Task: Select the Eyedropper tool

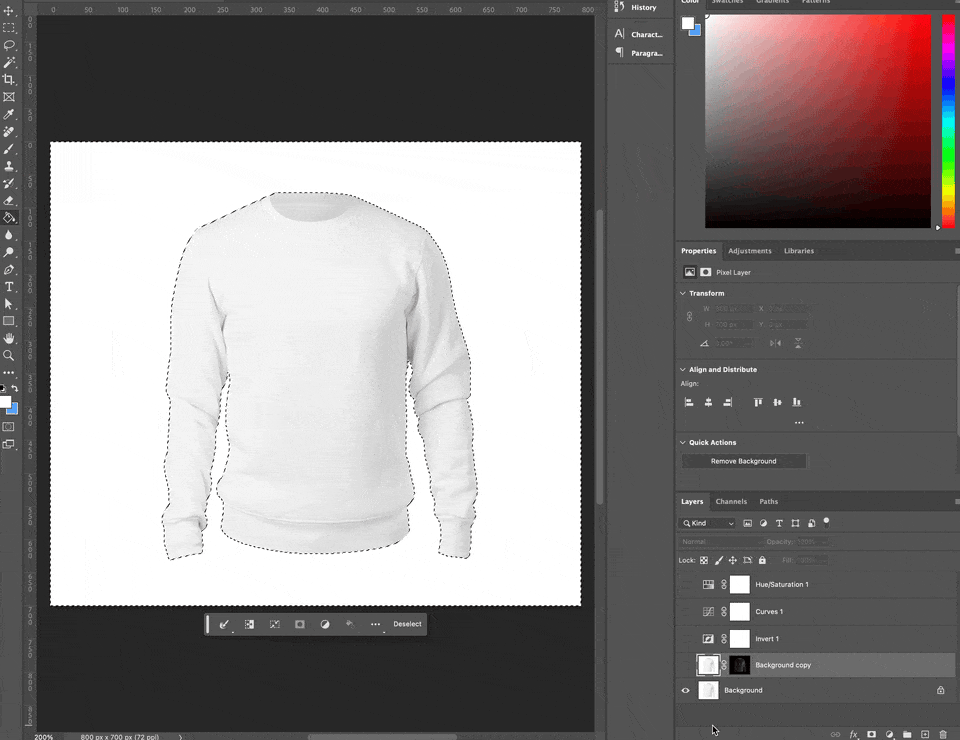Action: point(9,114)
